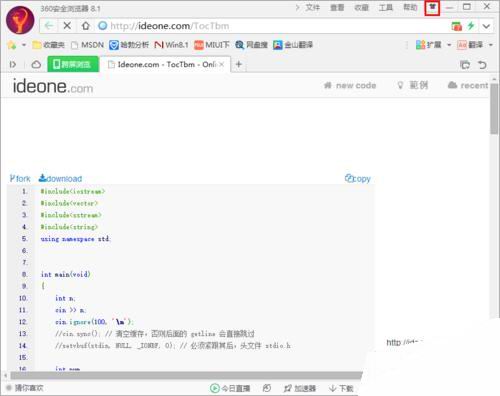Click code line 'using namespace std;'
The width and height of the screenshot is (500, 396).
pos(76,239)
